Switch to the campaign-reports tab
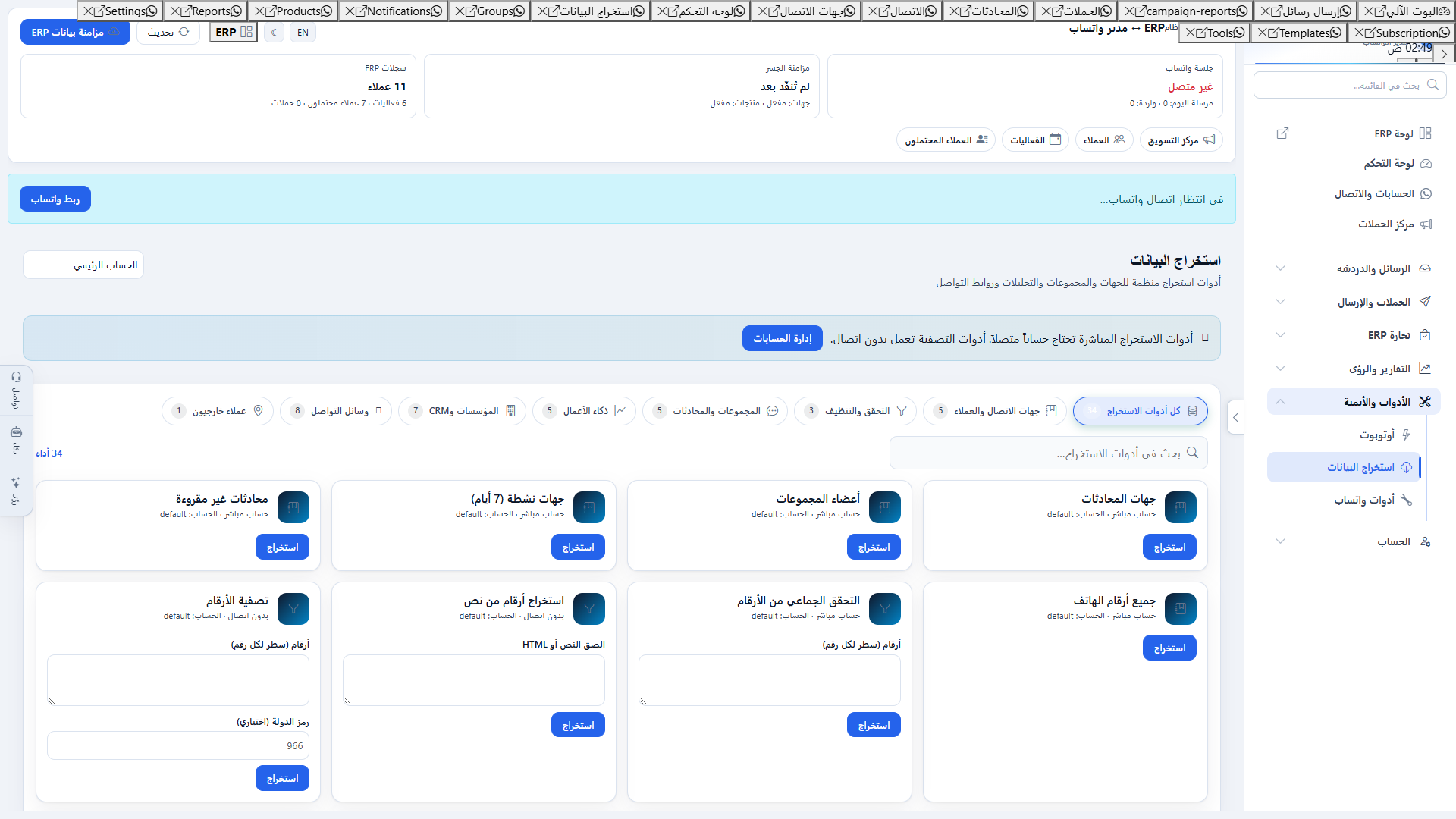 (1191, 11)
